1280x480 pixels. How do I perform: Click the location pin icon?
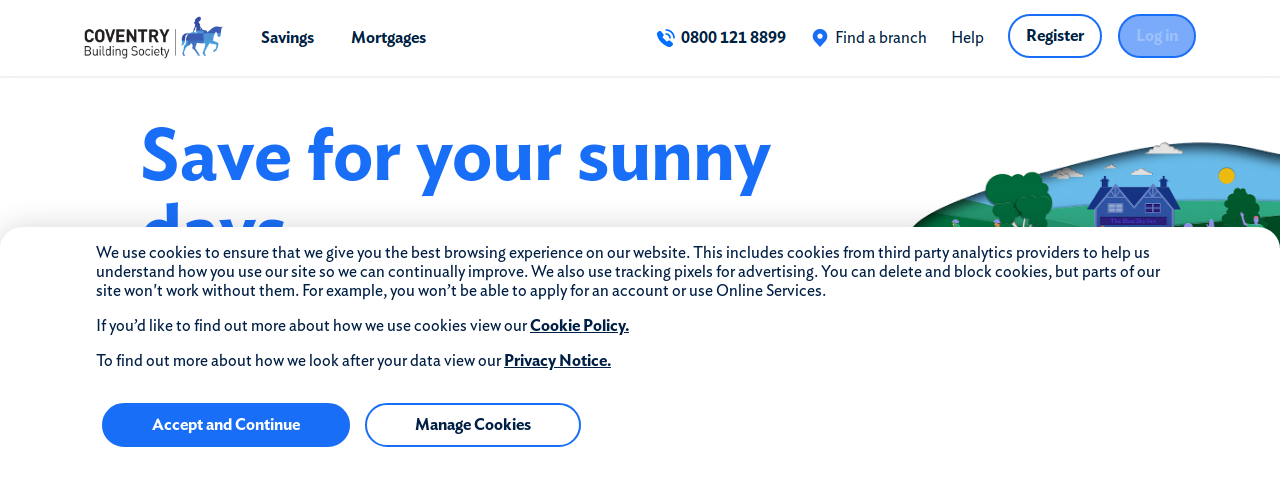tap(820, 38)
